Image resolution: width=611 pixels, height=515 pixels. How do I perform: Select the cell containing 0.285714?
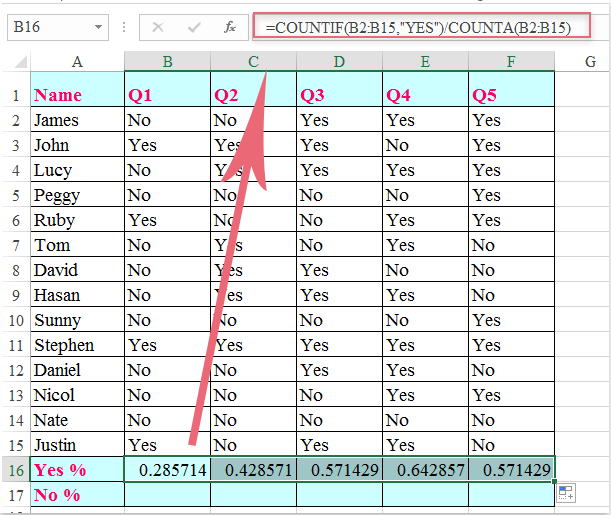[167, 469]
